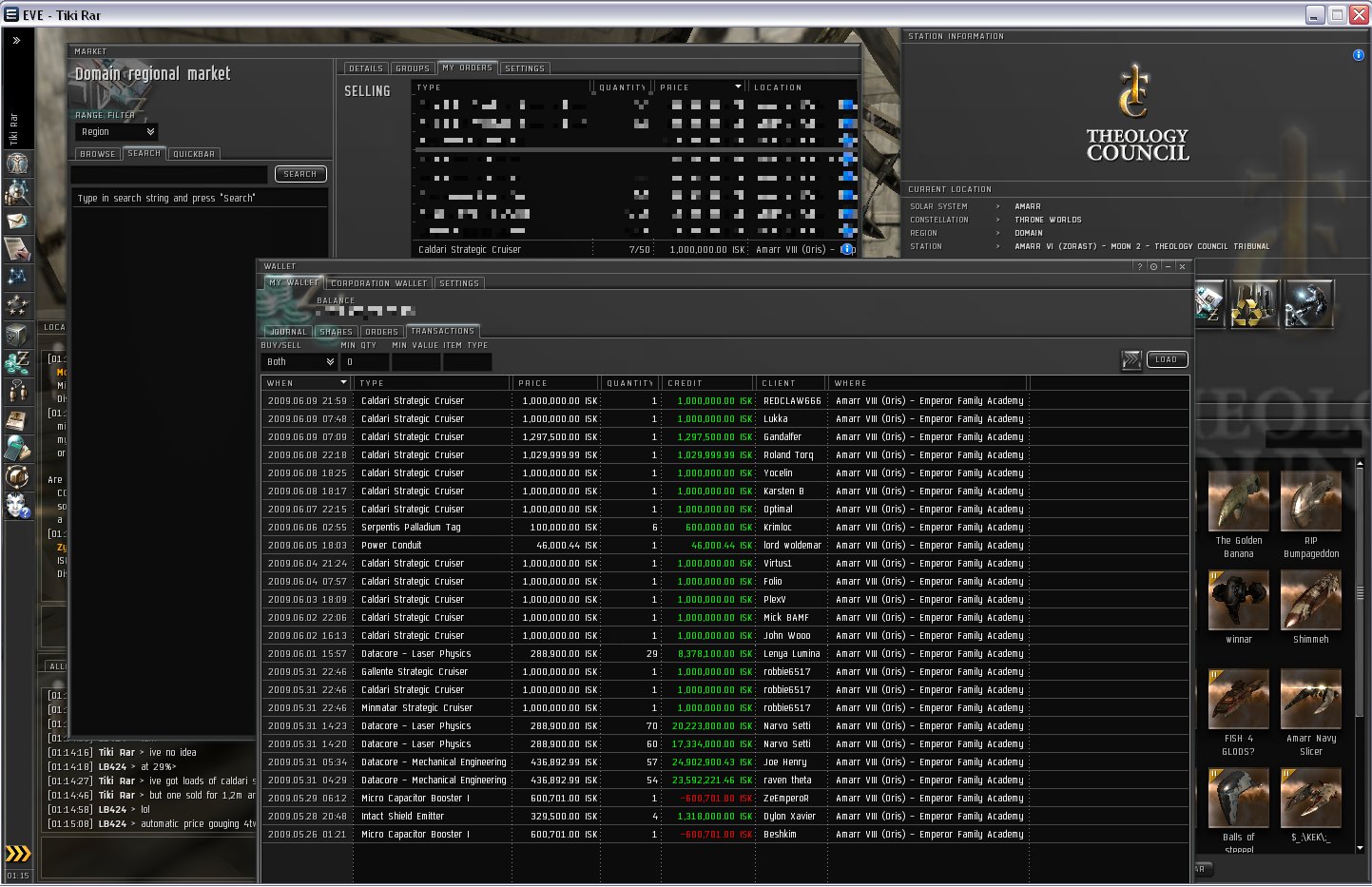The height and width of the screenshot is (887, 1372).
Task: Switch to the Corporation Wallet tab
Action: [378, 283]
